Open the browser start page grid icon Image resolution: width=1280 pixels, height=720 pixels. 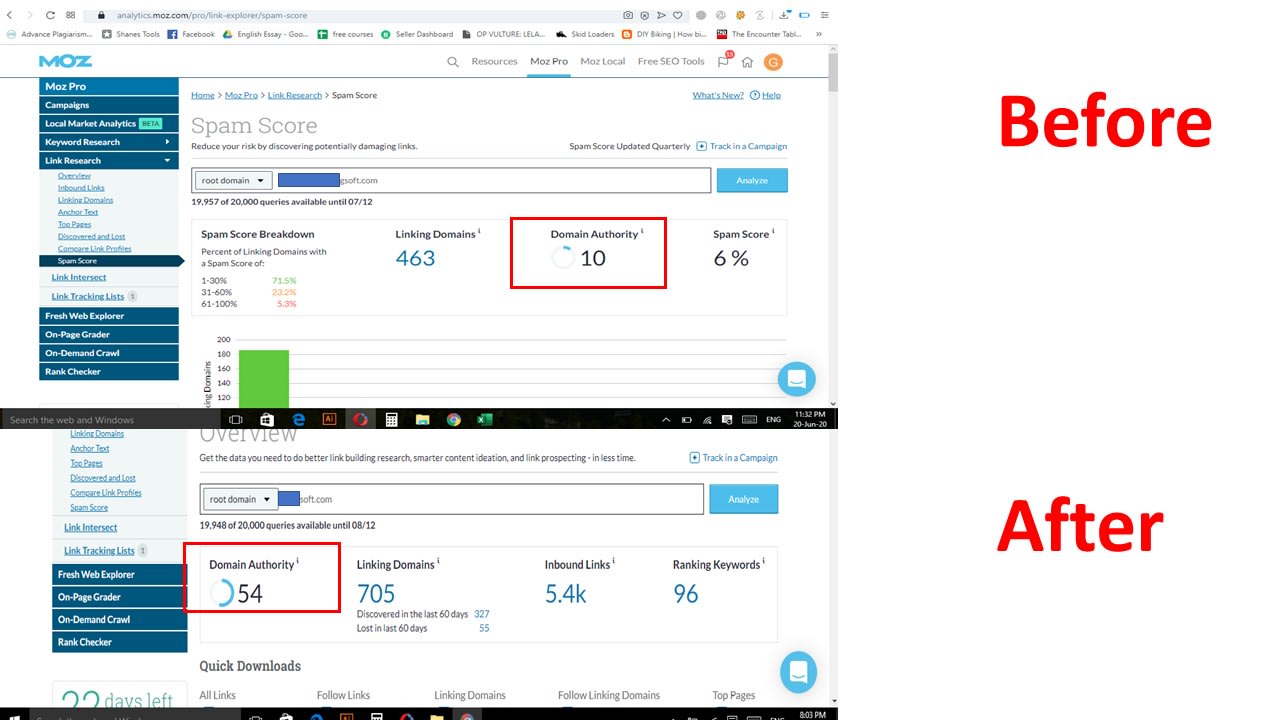71,15
